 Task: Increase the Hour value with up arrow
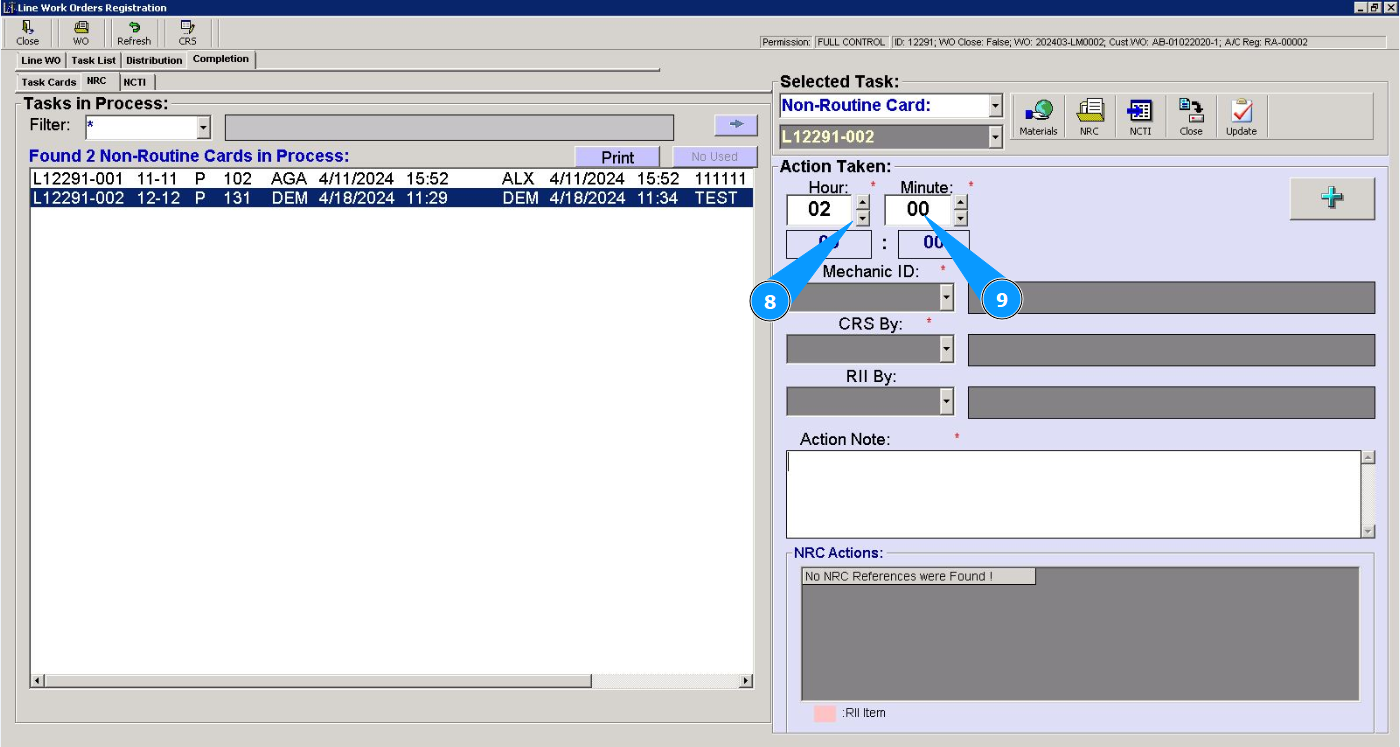click(x=863, y=201)
